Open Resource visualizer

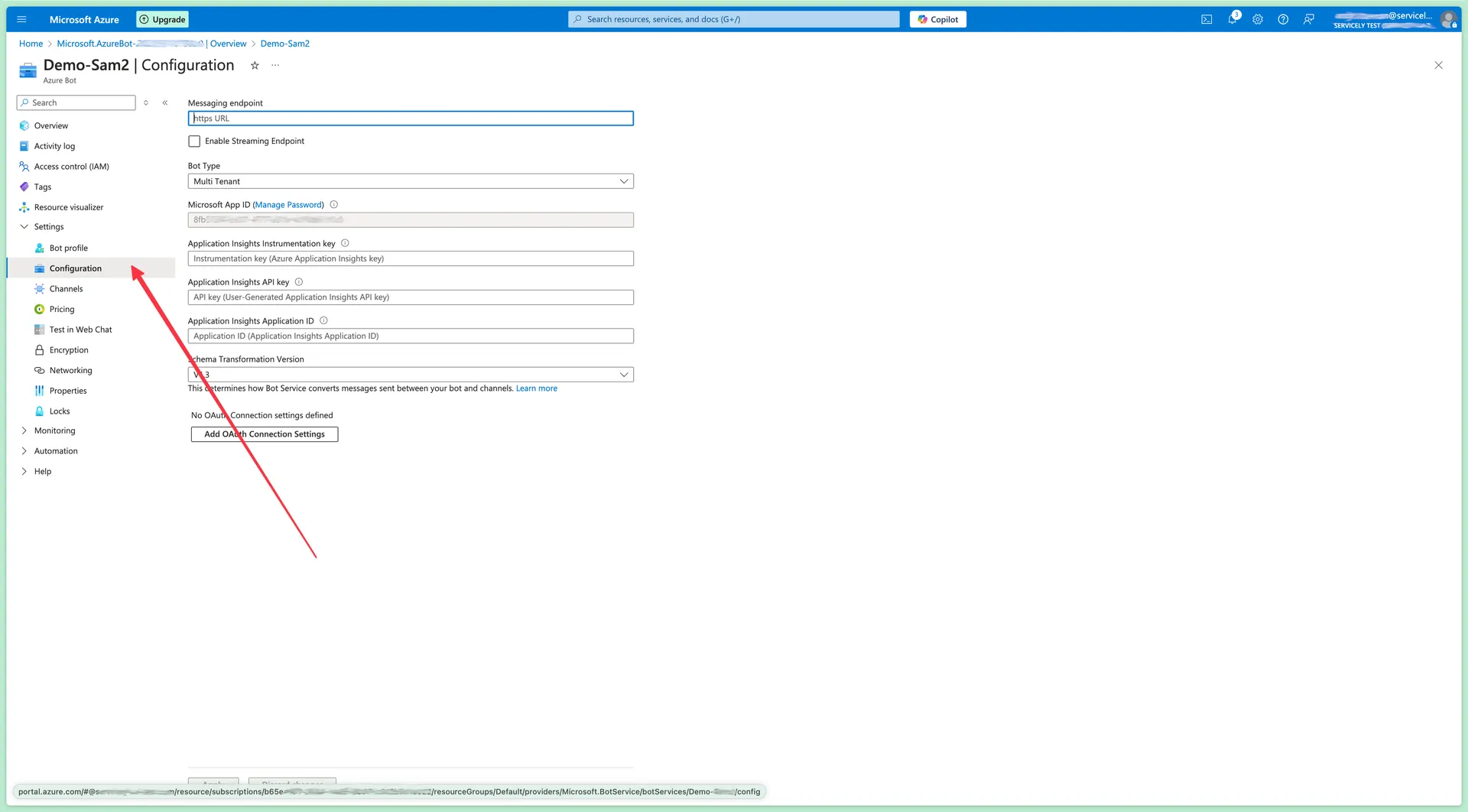pos(69,207)
